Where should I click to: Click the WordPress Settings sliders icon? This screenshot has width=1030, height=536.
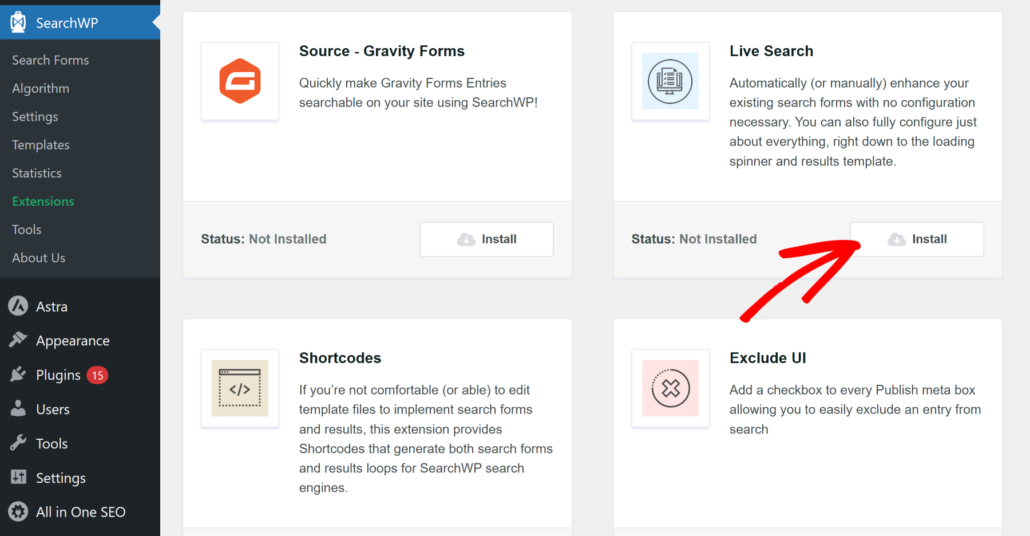coord(18,477)
